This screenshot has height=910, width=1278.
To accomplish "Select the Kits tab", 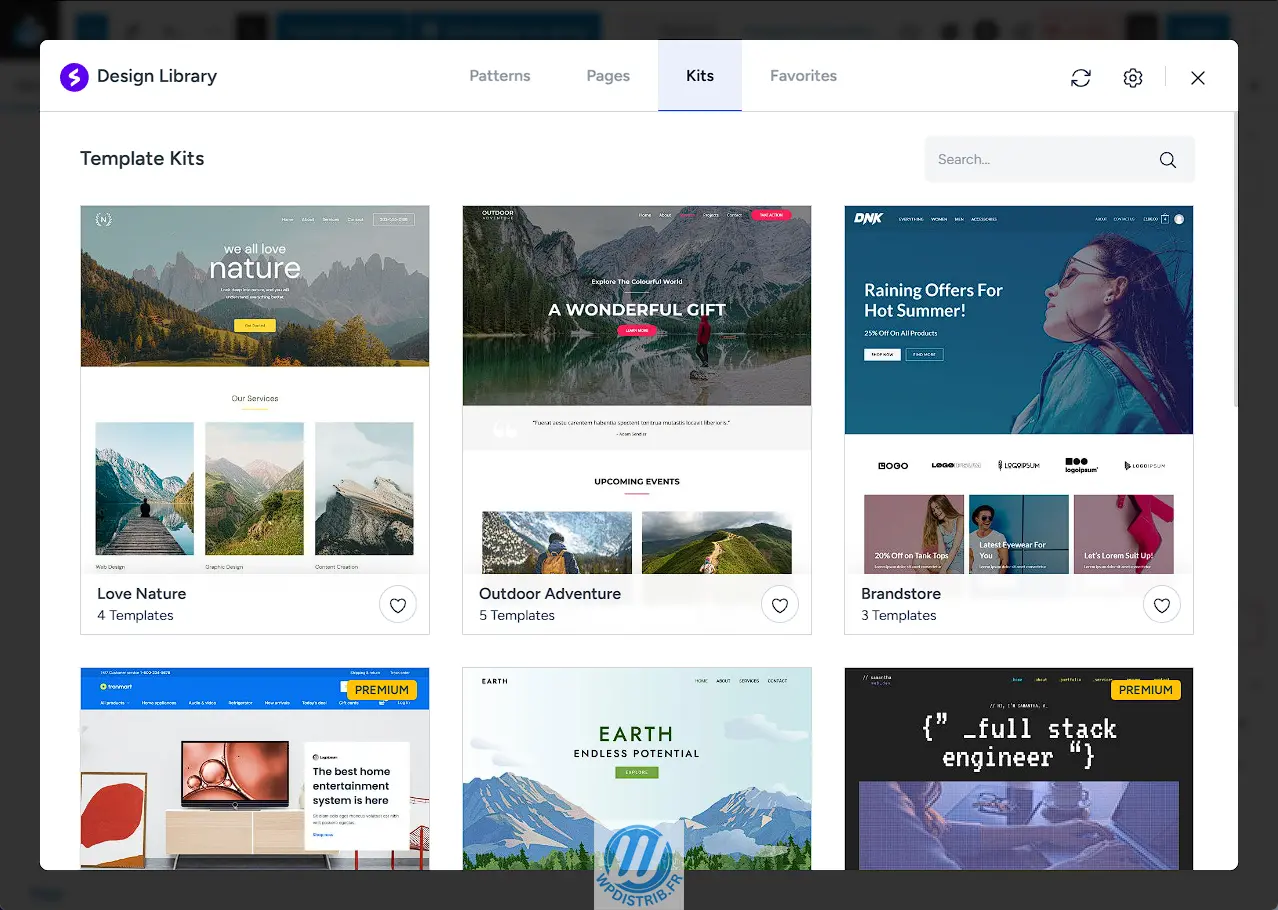I will click(x=700, y=76).
